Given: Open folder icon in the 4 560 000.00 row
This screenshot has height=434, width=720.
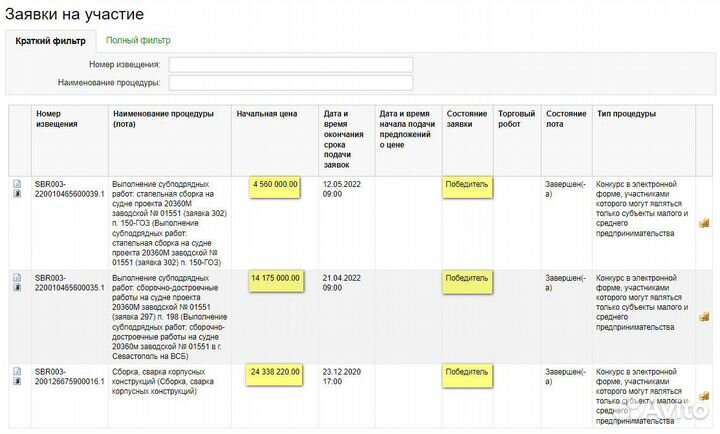Looking at the screenshot, I should (x=704, y=224).
